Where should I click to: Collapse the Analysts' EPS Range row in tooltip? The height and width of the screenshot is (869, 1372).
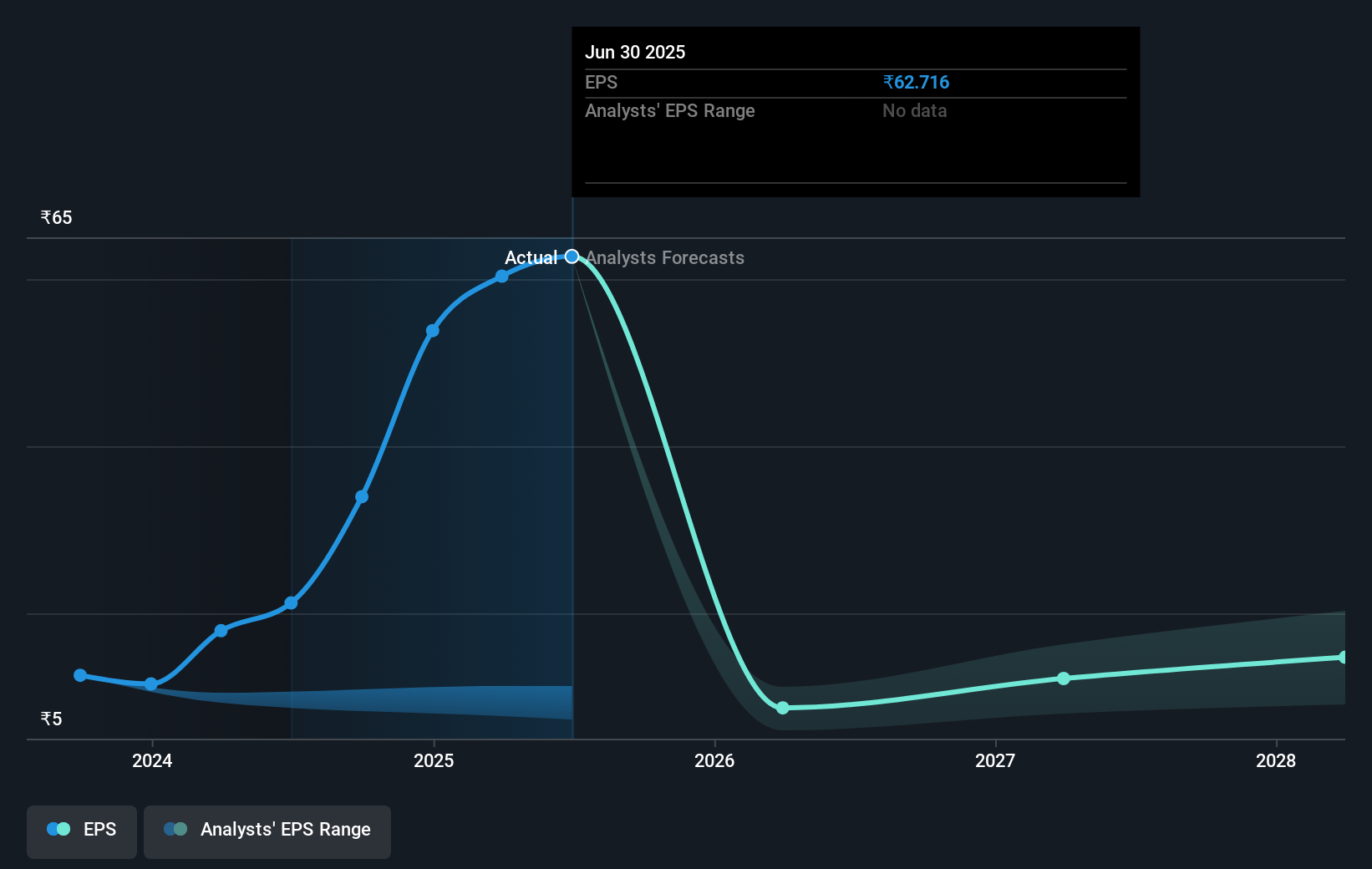tap(669, 110)
